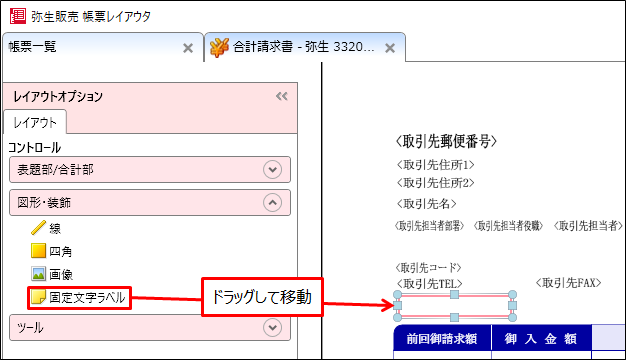Select the 〈取引先住所1〉 field
The image size is (626, 360).
435,164
